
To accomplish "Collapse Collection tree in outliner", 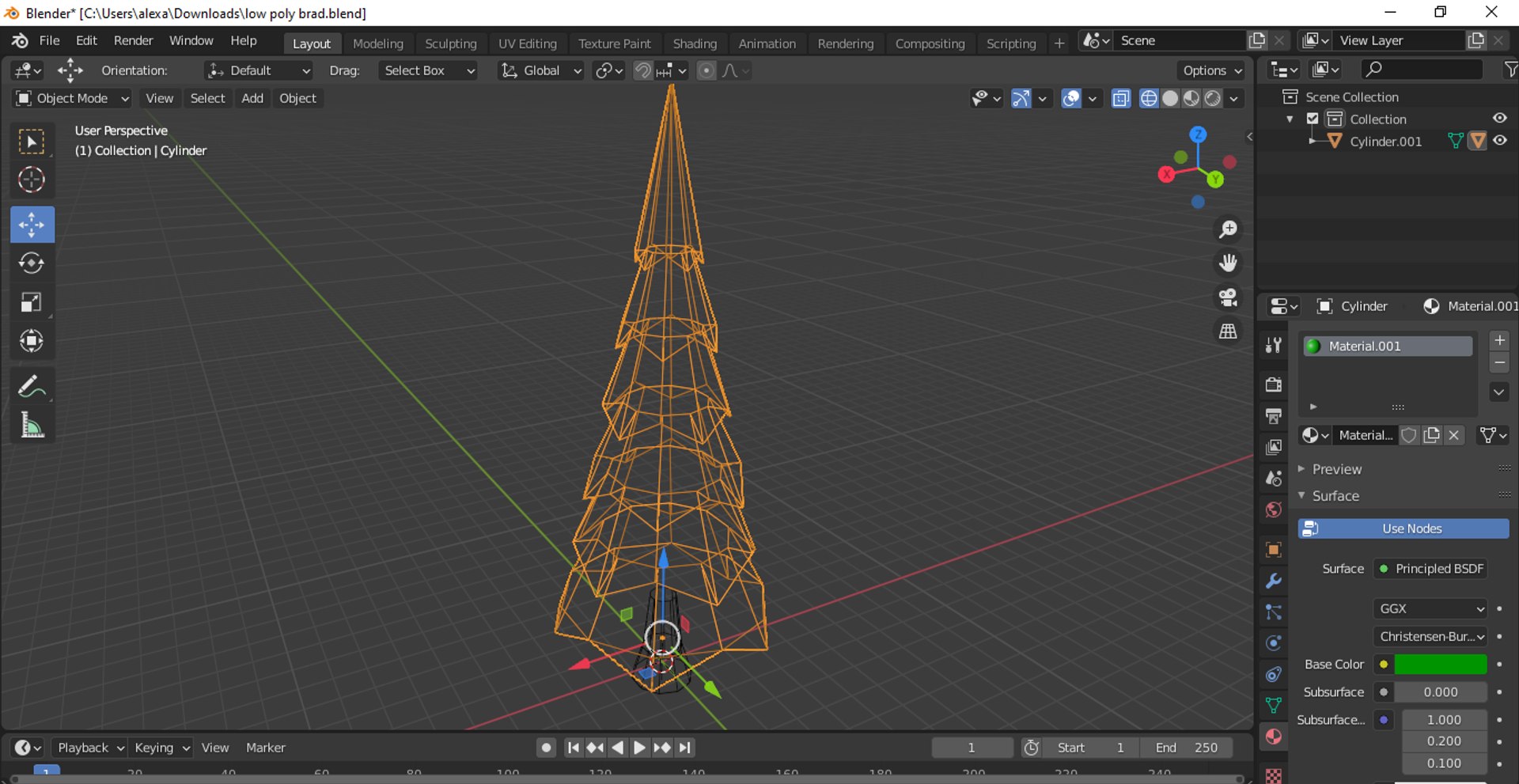I will pyautogui.click(x=1290, y=119).
